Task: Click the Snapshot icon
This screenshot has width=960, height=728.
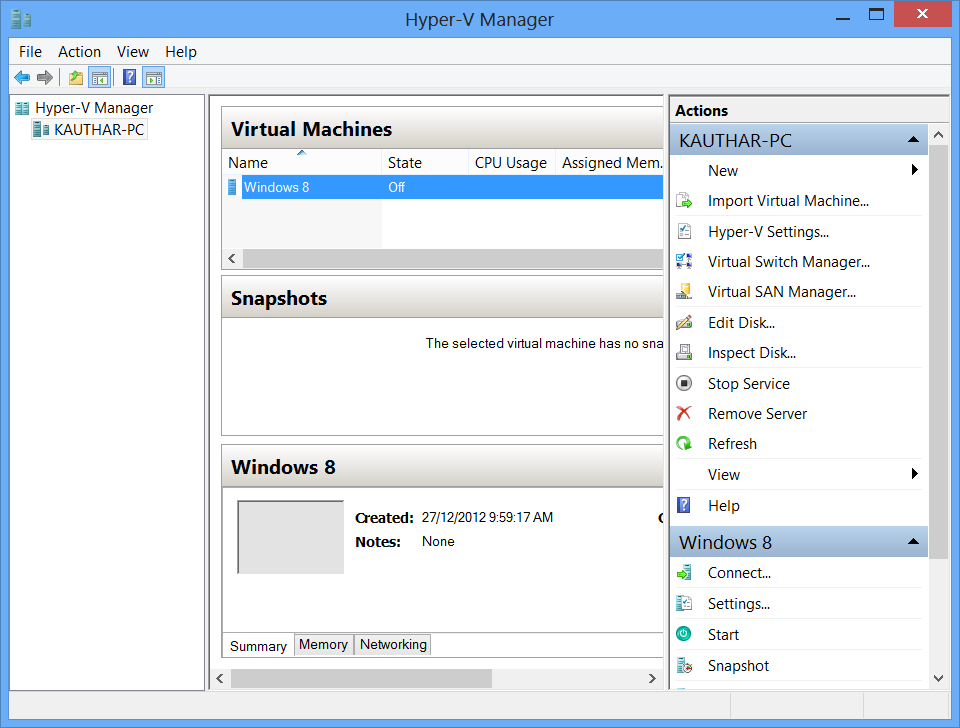Action: pyautogui.click(x=684, y=666)
